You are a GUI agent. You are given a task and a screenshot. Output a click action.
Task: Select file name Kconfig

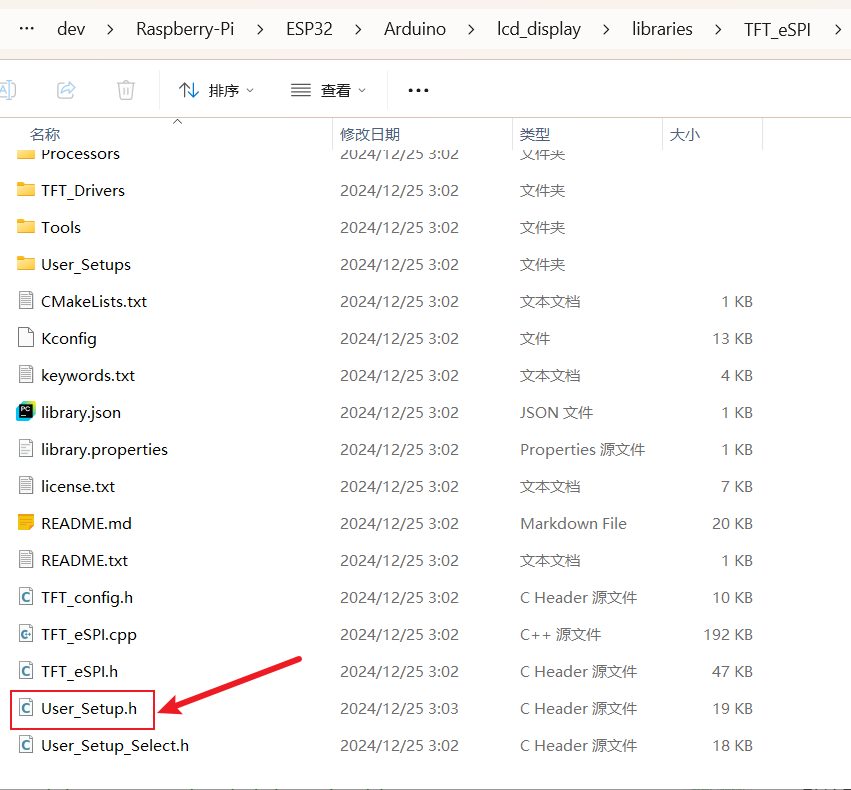(x=69, y=339)
